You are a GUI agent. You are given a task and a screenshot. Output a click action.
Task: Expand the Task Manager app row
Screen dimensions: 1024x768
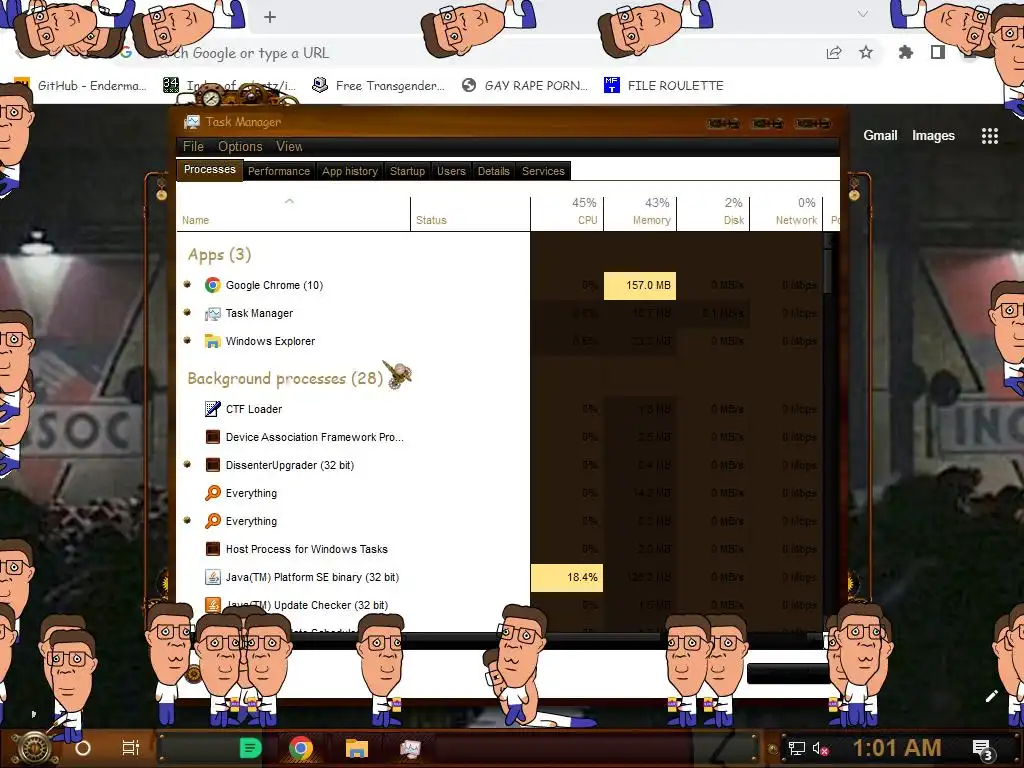[x=187, y=312]
